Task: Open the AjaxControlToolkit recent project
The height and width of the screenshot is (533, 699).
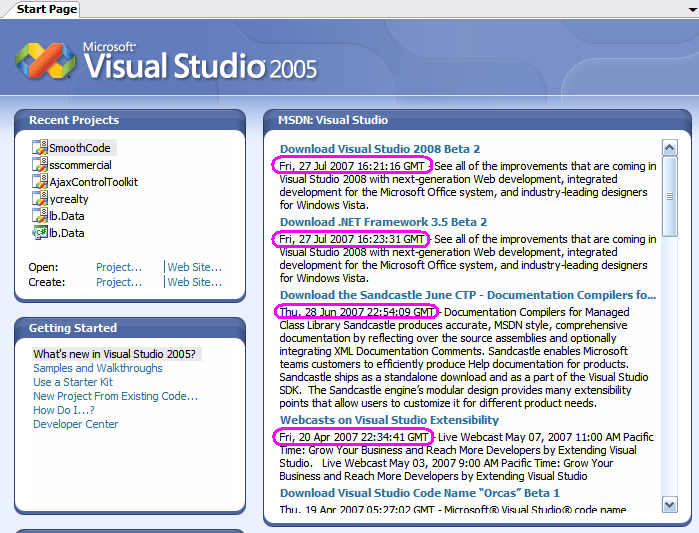Action: (x=94, y=182)
